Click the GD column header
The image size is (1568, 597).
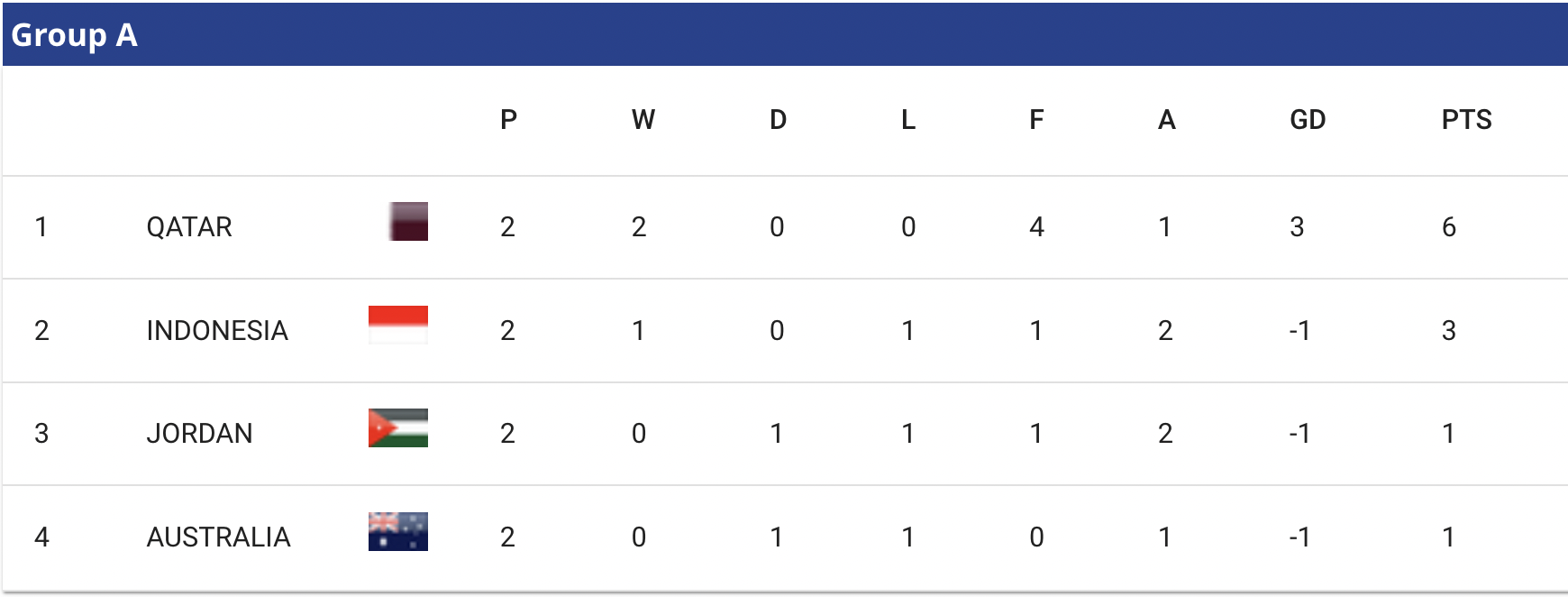(x=1308, y=120)
